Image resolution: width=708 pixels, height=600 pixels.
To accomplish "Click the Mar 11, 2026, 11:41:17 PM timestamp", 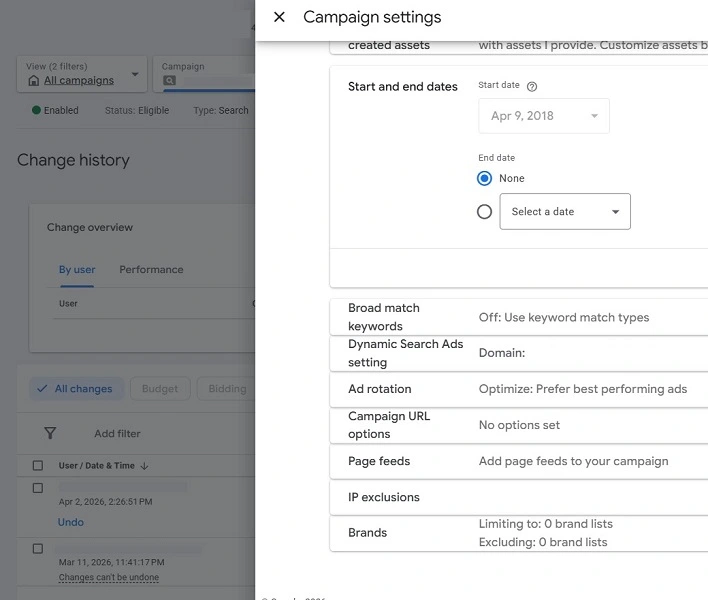I will point(112,562).
